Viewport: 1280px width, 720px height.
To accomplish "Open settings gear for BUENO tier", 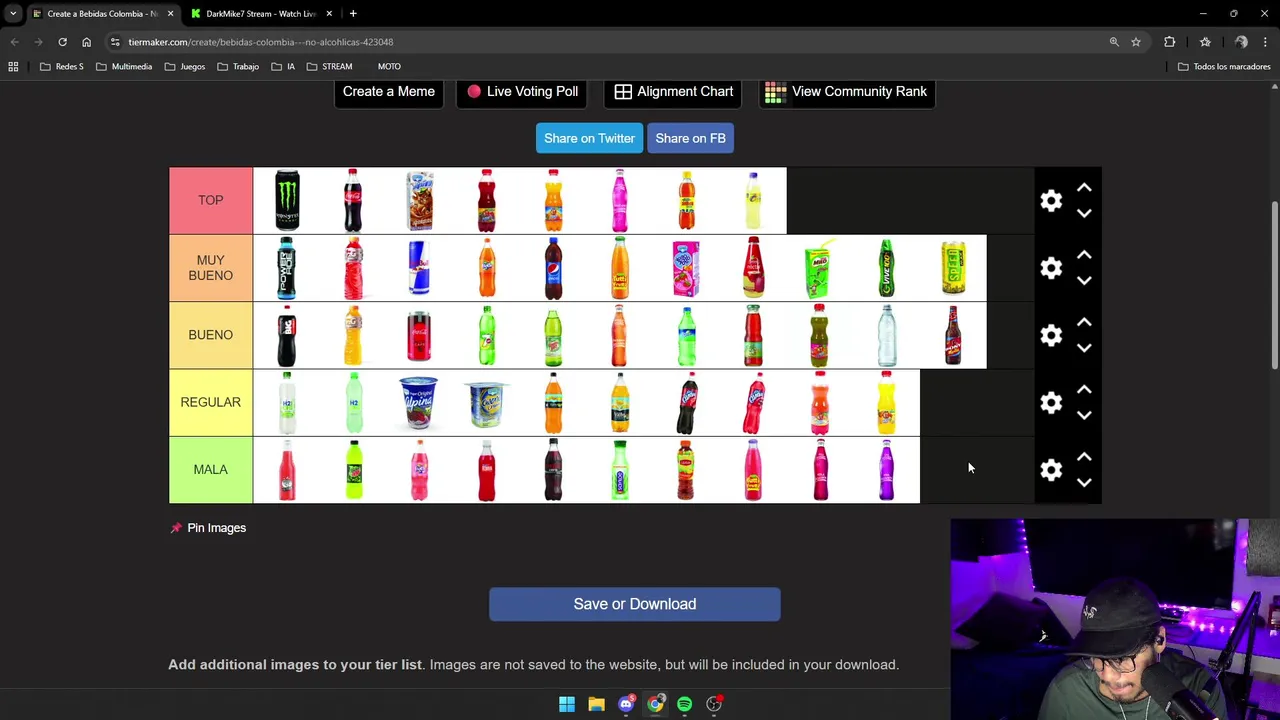I will [1051, 335].
